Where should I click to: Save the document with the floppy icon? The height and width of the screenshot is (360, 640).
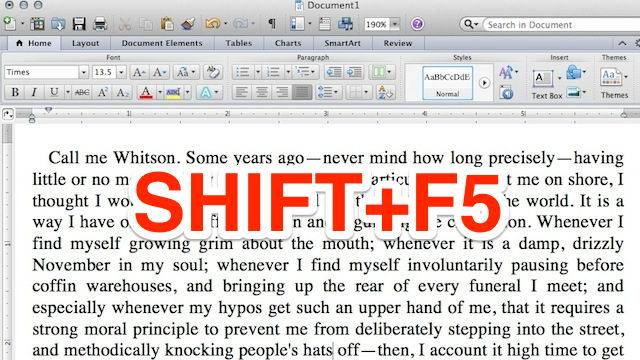tap(79, 24)
